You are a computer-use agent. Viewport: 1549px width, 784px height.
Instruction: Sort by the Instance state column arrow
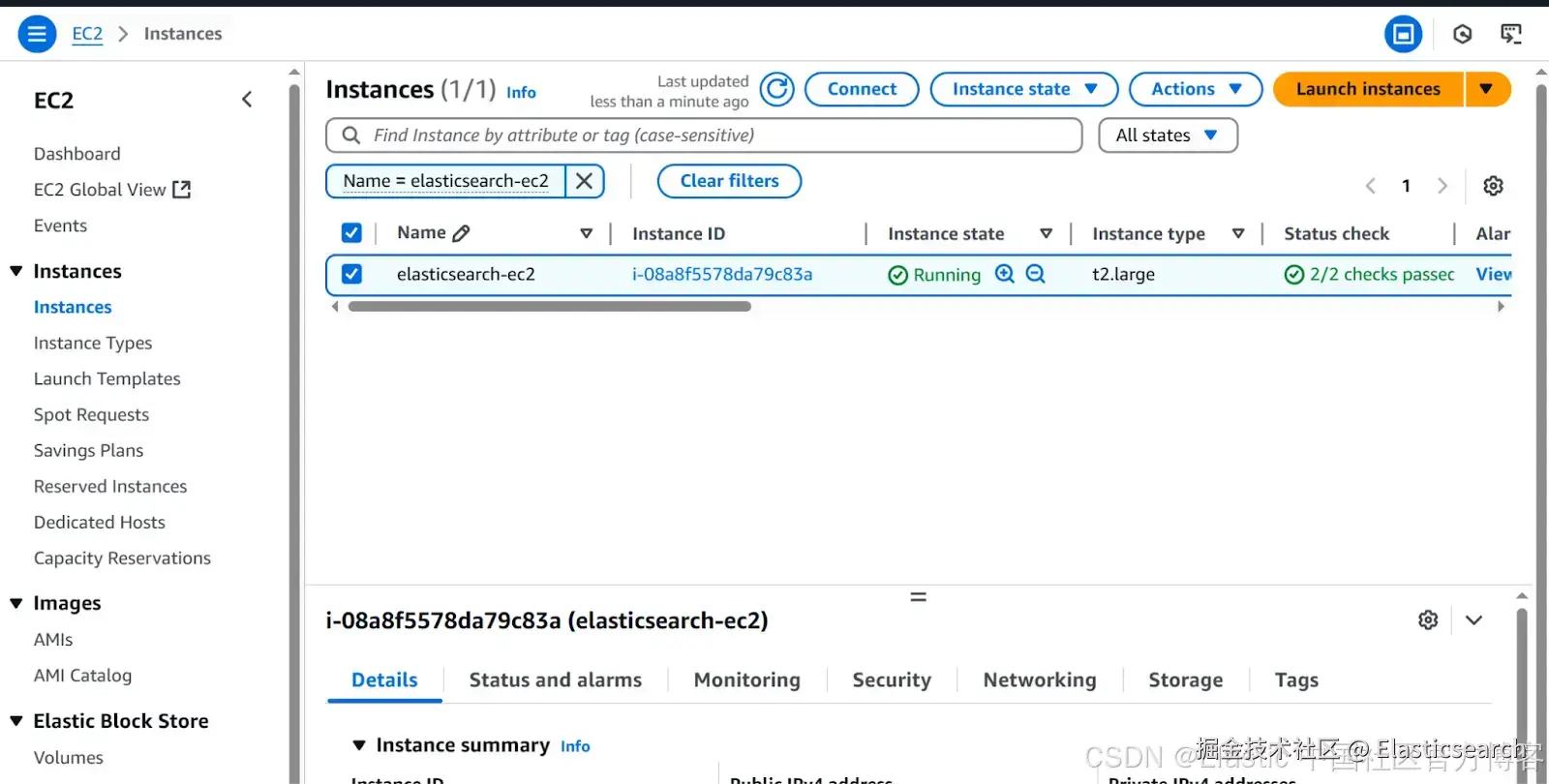[x=1046, y=233]
